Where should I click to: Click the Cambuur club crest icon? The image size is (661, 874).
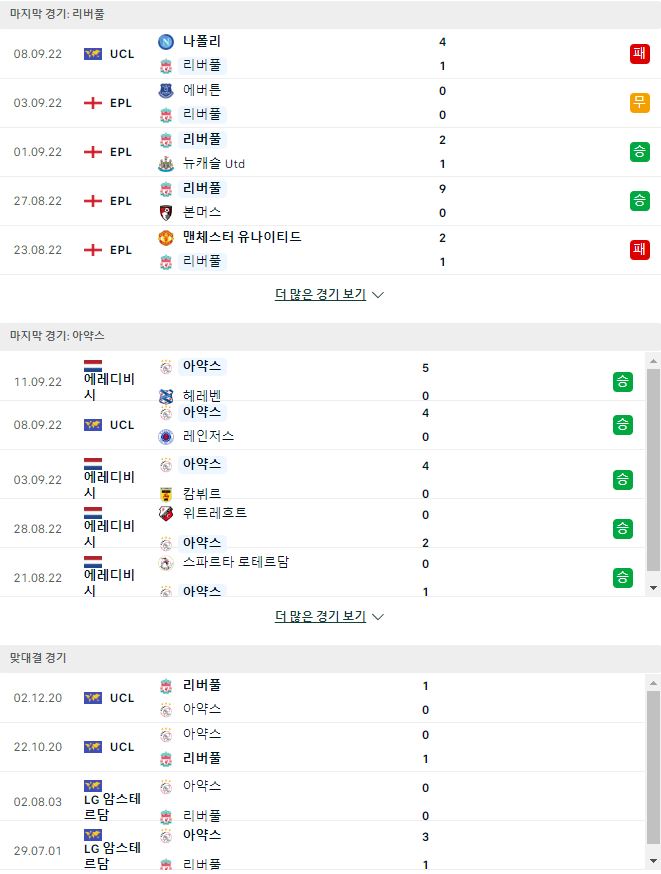[x=166, y=494]
